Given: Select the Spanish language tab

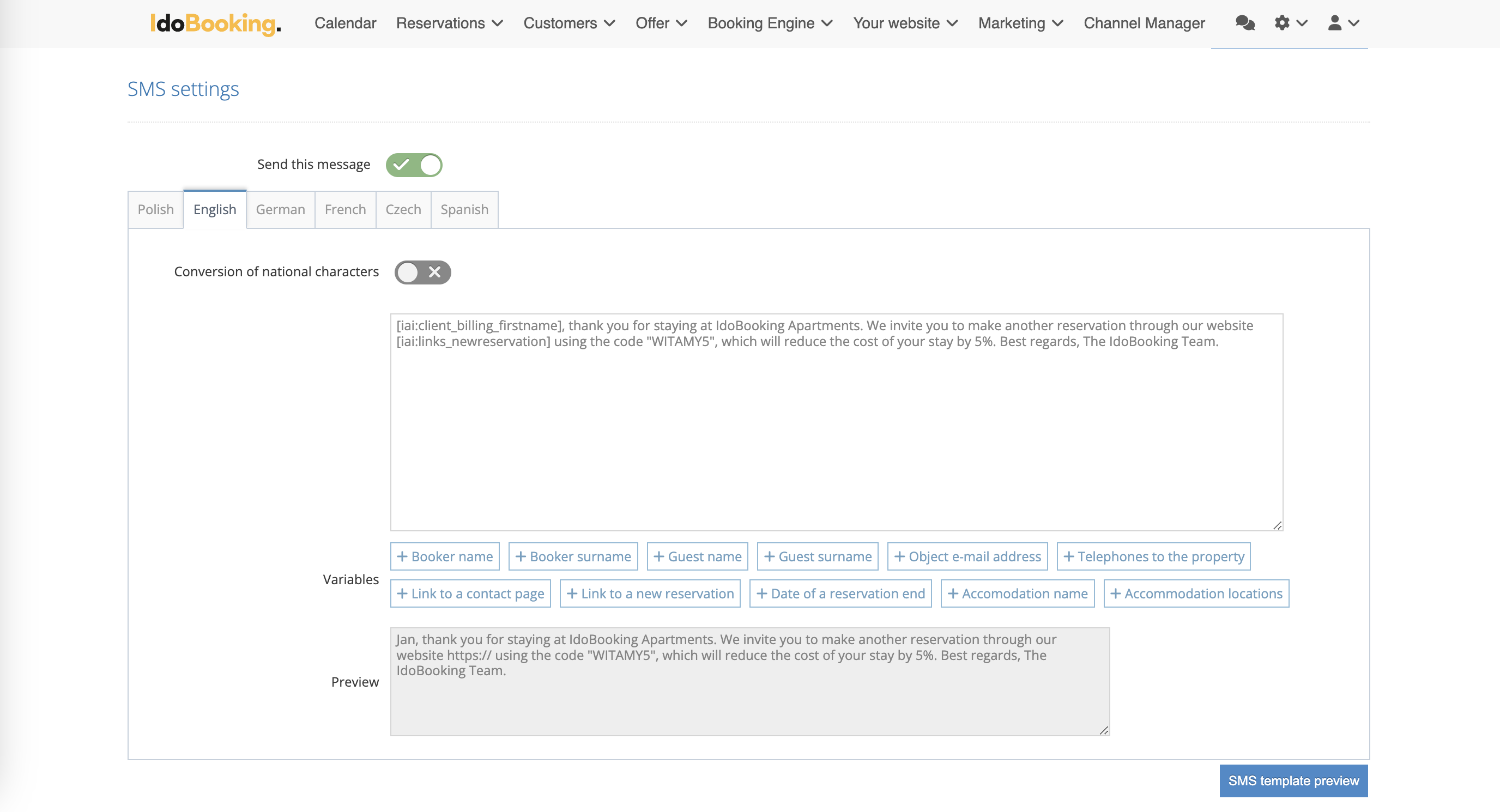Looking at the screenshot, I should click(x=464, y=210).
